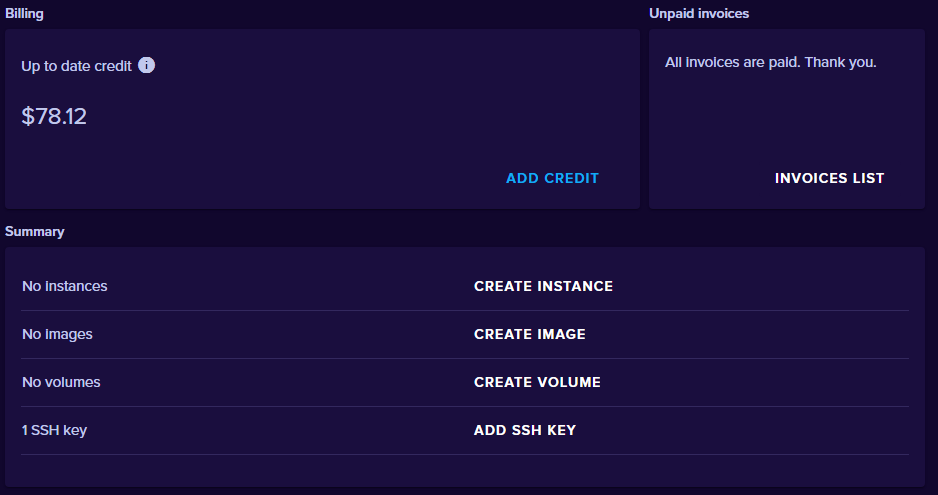Open the INVOICES LIST

(x=829, y=178)
